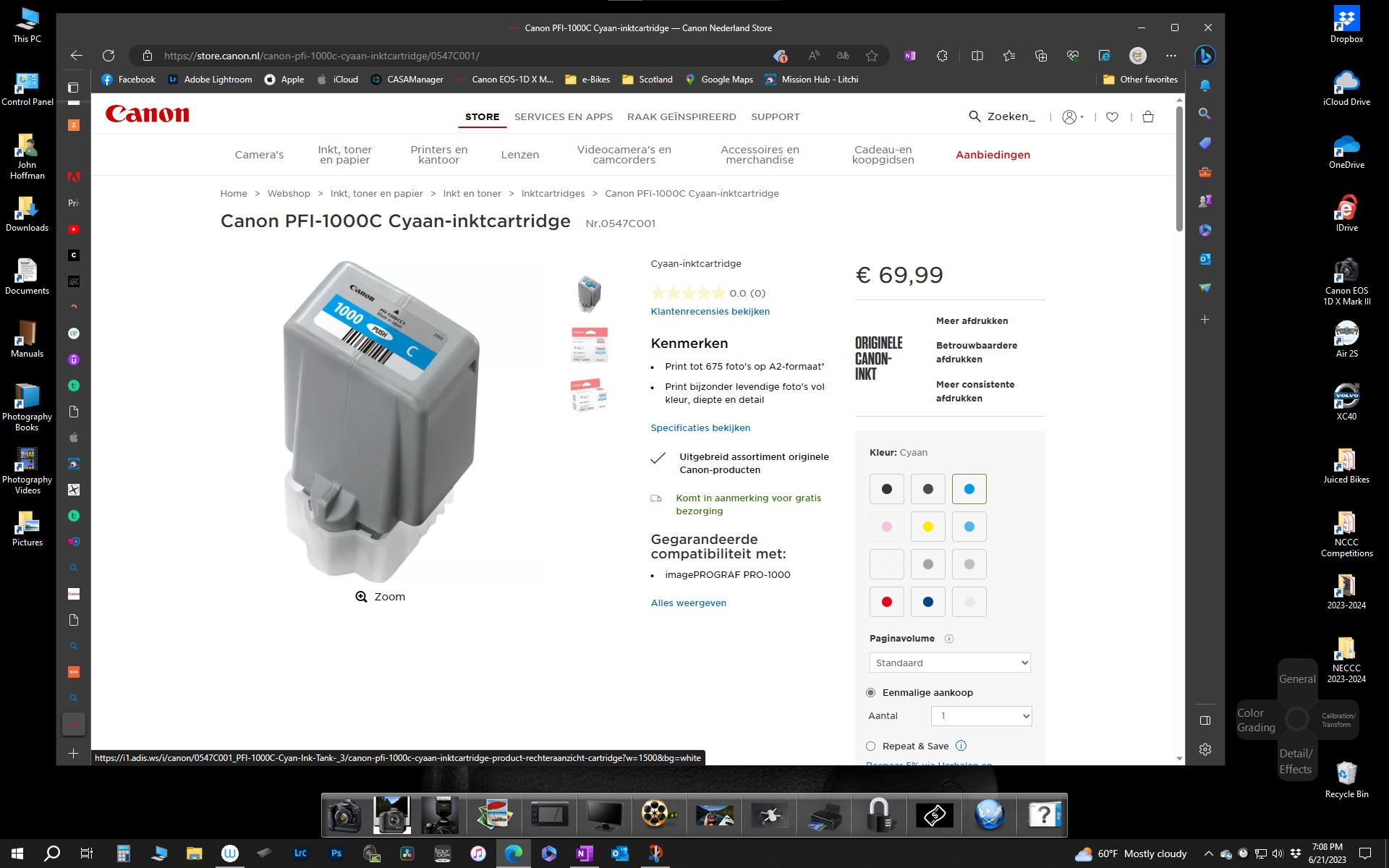Viewport: 1389px width, 868px height.
Task: Expand the Aantal quantity dropdown
Action: click(981, 715)
